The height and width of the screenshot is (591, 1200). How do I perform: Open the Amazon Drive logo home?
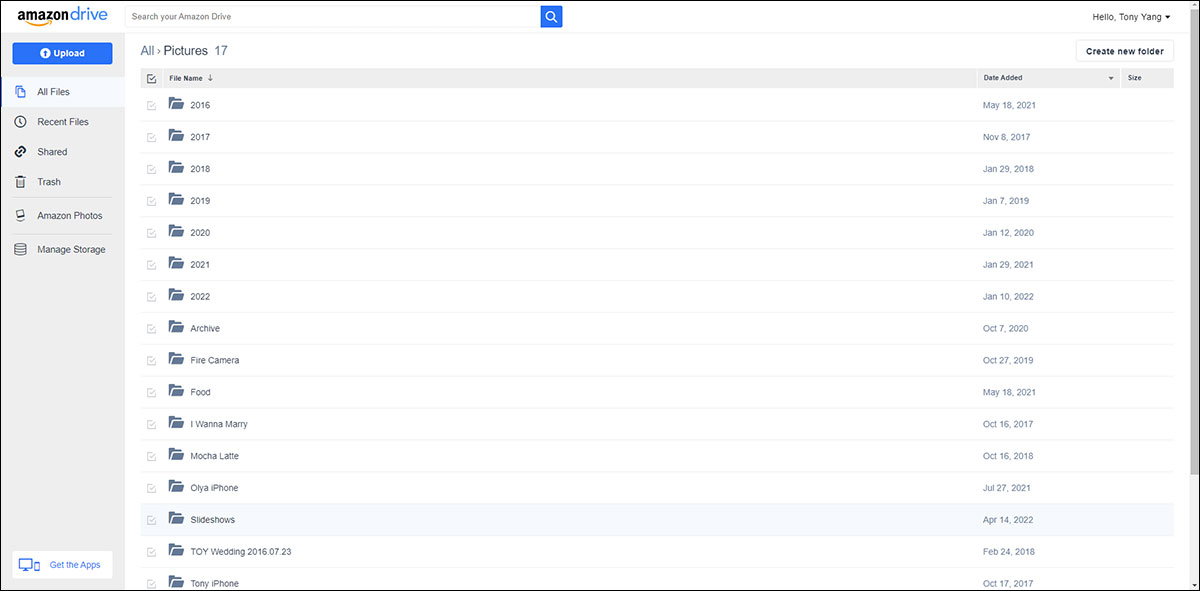pyautogui.click(x=61, y=16)
